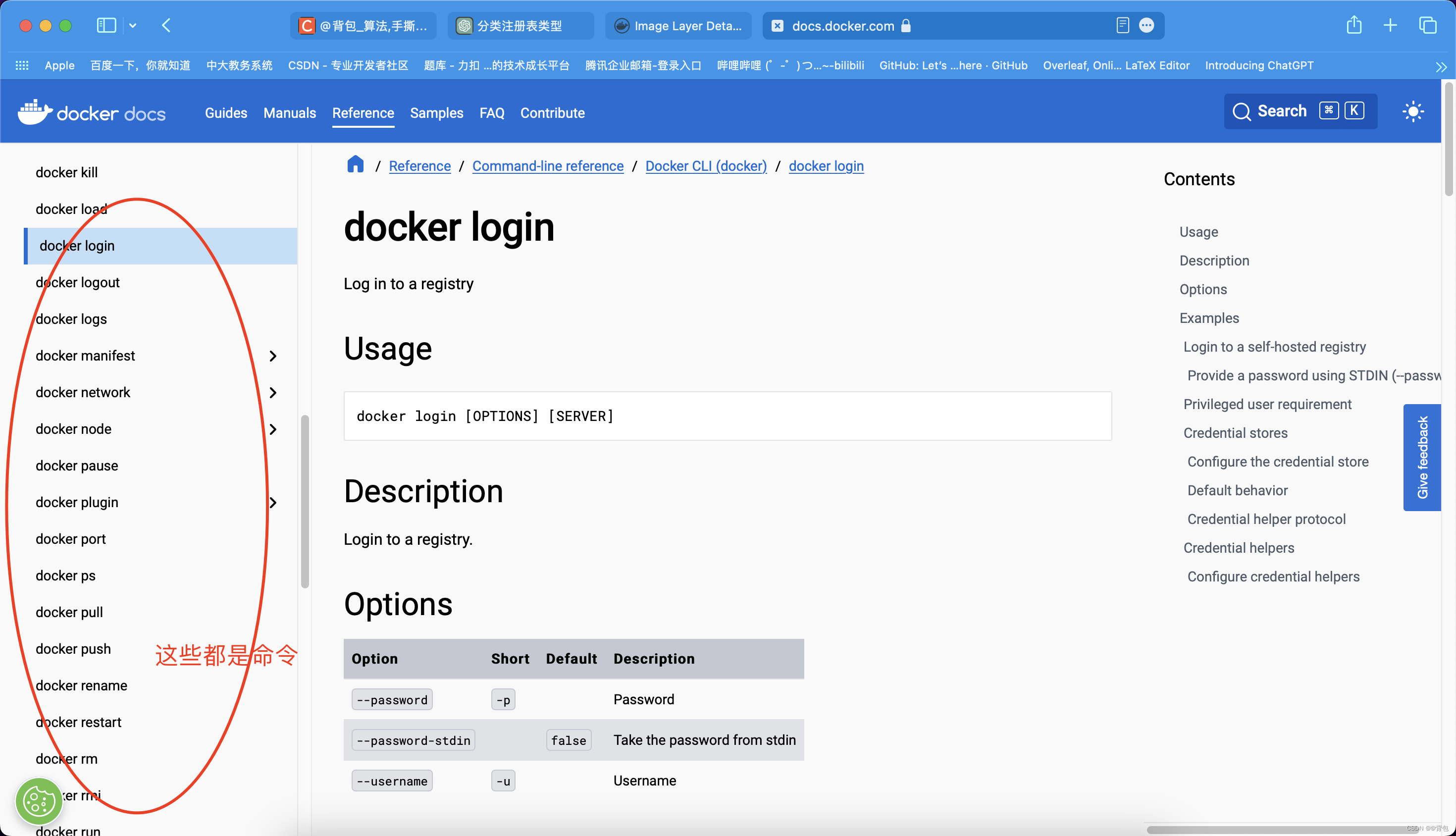Select docker port in sidebar
This screenshot has width=1456, height=836.
pos(71,539)
